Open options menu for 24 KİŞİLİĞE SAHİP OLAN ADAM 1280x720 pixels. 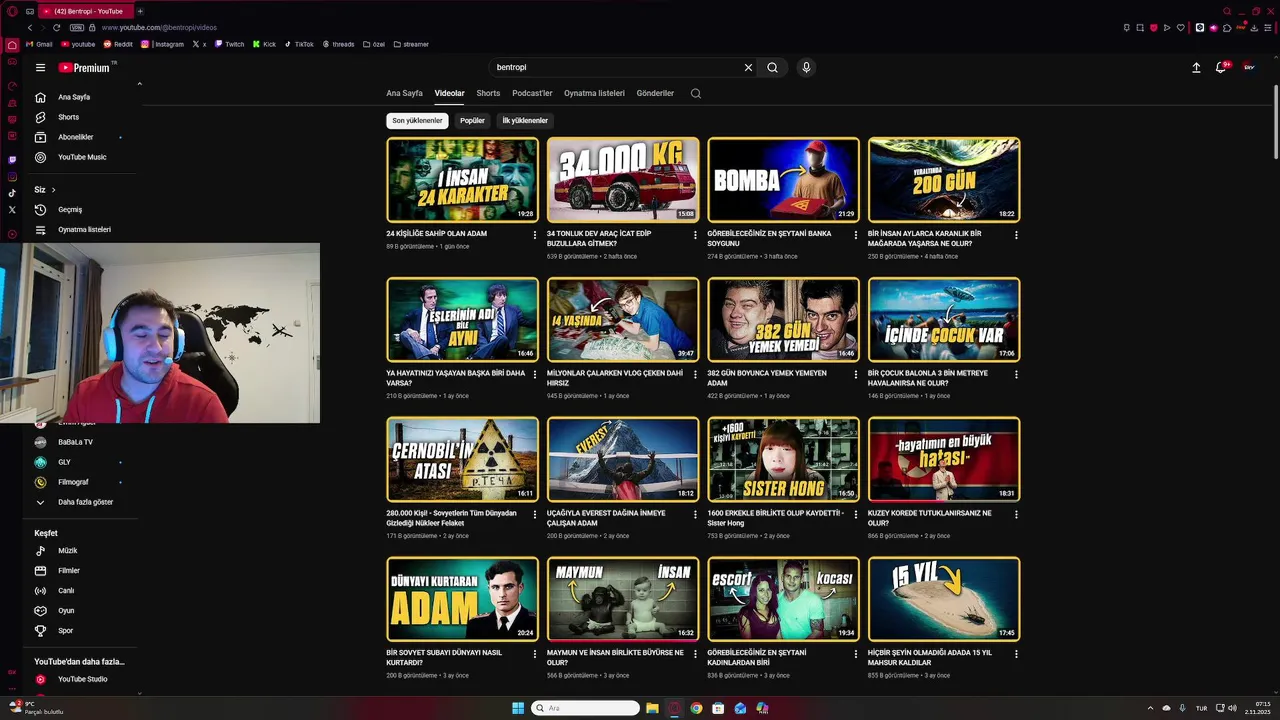[x=535, y=235]
